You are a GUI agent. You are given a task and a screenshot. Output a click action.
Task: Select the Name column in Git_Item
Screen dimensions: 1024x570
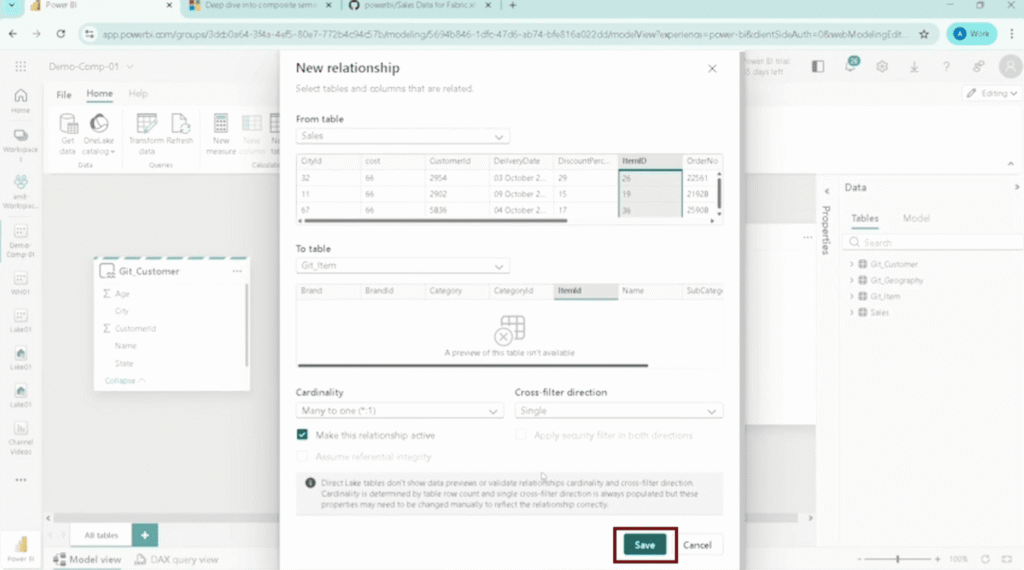pyautogui.click(x=649, y=291)
